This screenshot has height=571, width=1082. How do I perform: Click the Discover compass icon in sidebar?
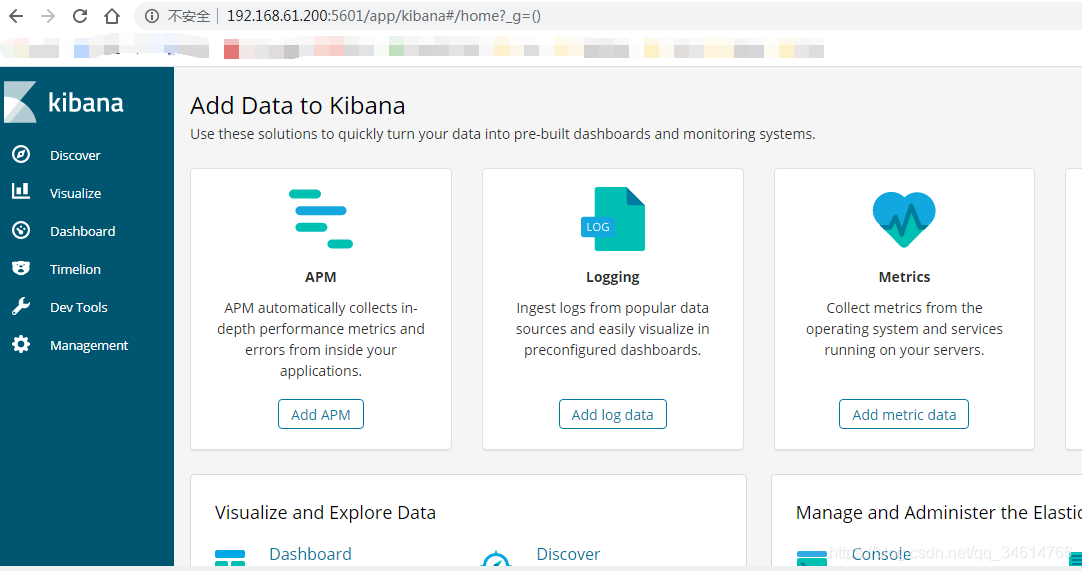coord(21,155)
